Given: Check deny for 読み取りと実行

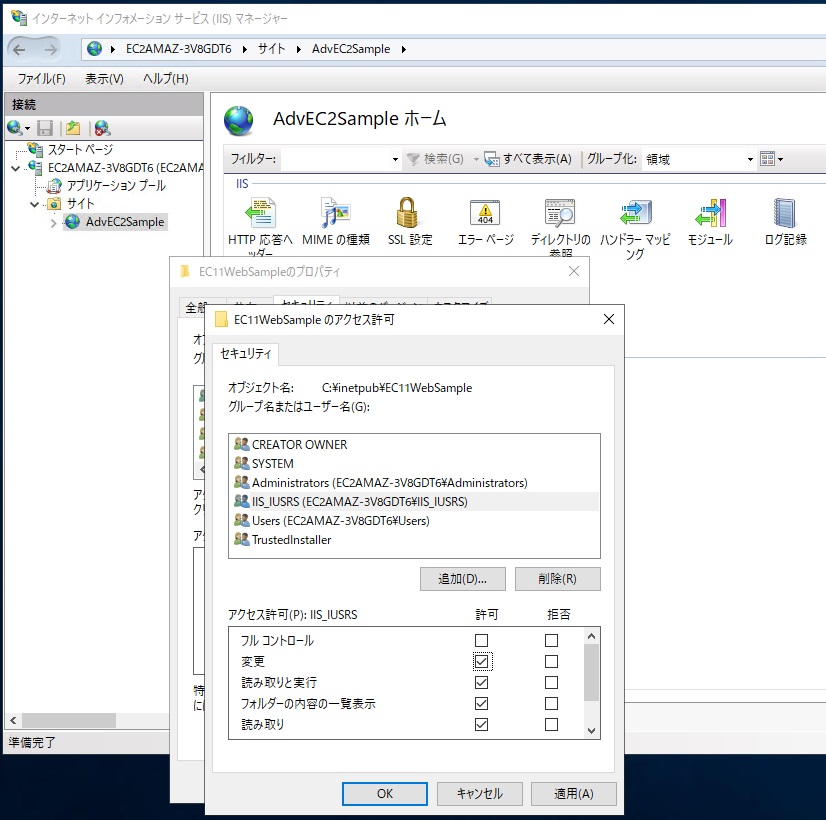Looking at the screenshot, I should pos(552,683).
